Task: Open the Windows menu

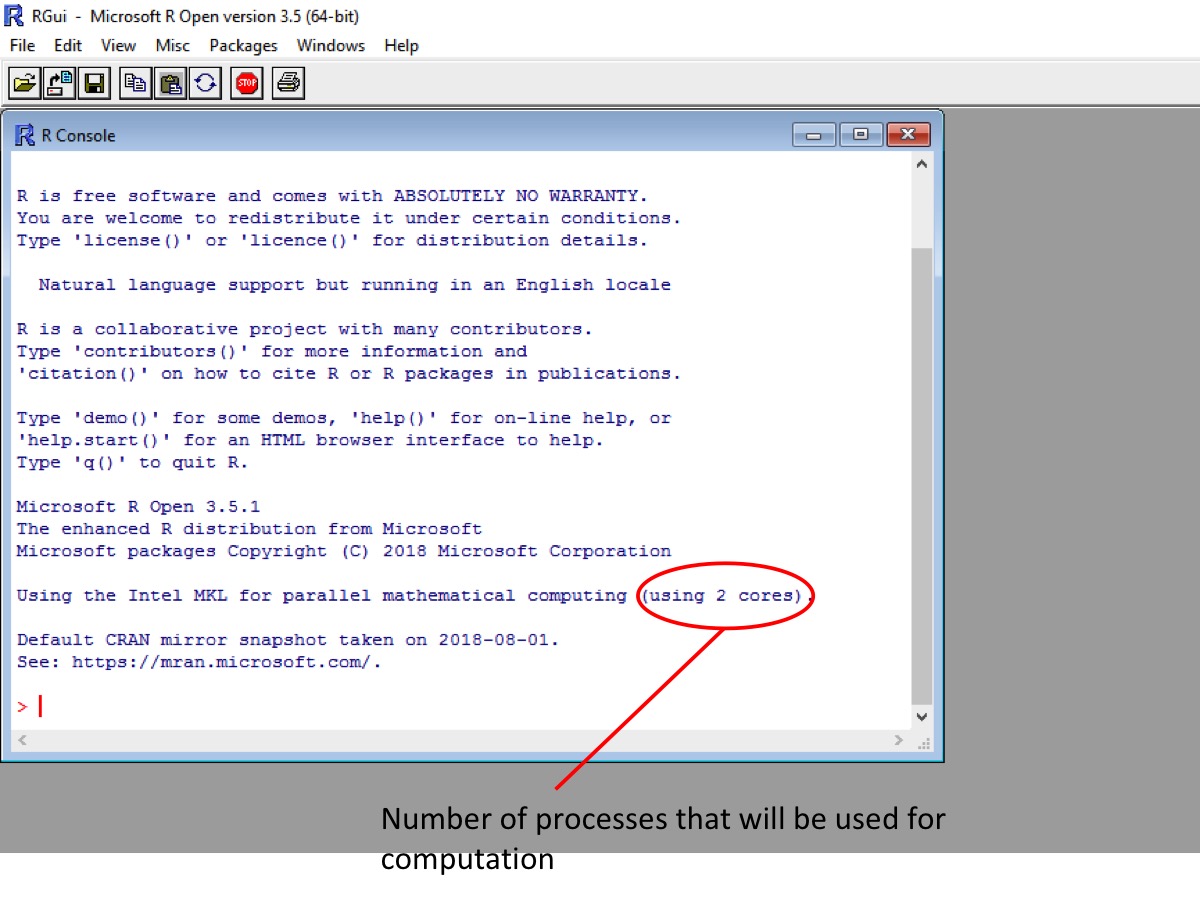Action: tap(330, 45)
